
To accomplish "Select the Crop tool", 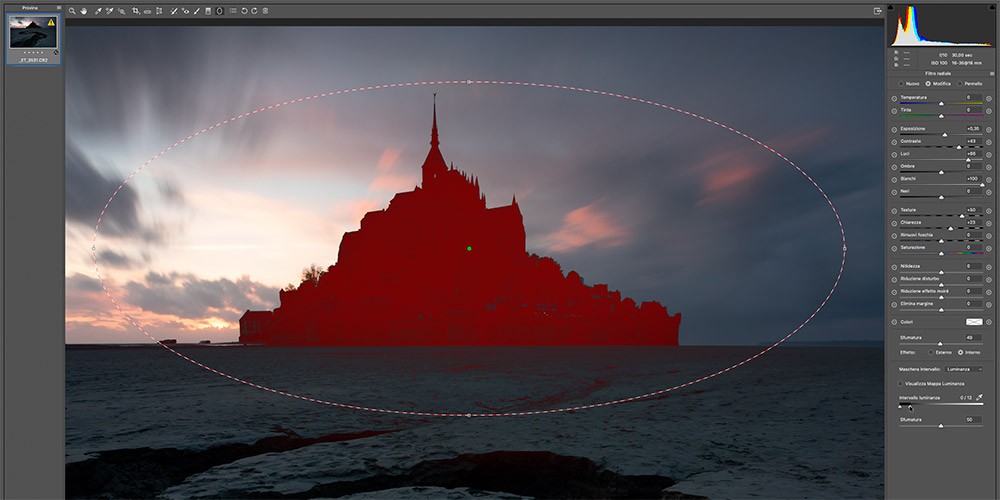I will point(135,11).
